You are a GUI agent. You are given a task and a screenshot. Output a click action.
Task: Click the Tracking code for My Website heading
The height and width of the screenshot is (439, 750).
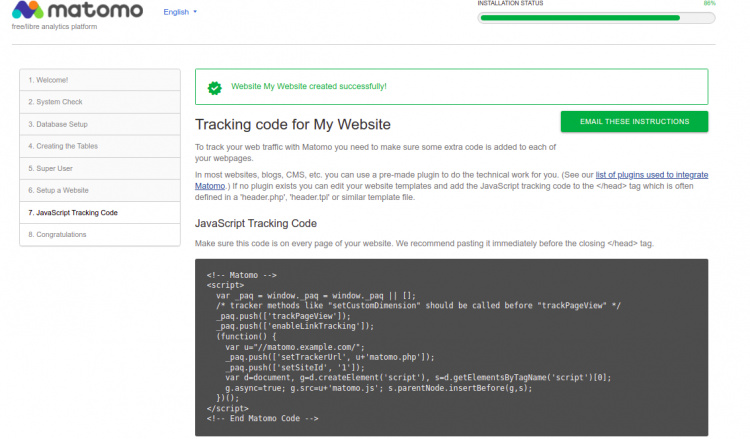[x=292, y=125]
